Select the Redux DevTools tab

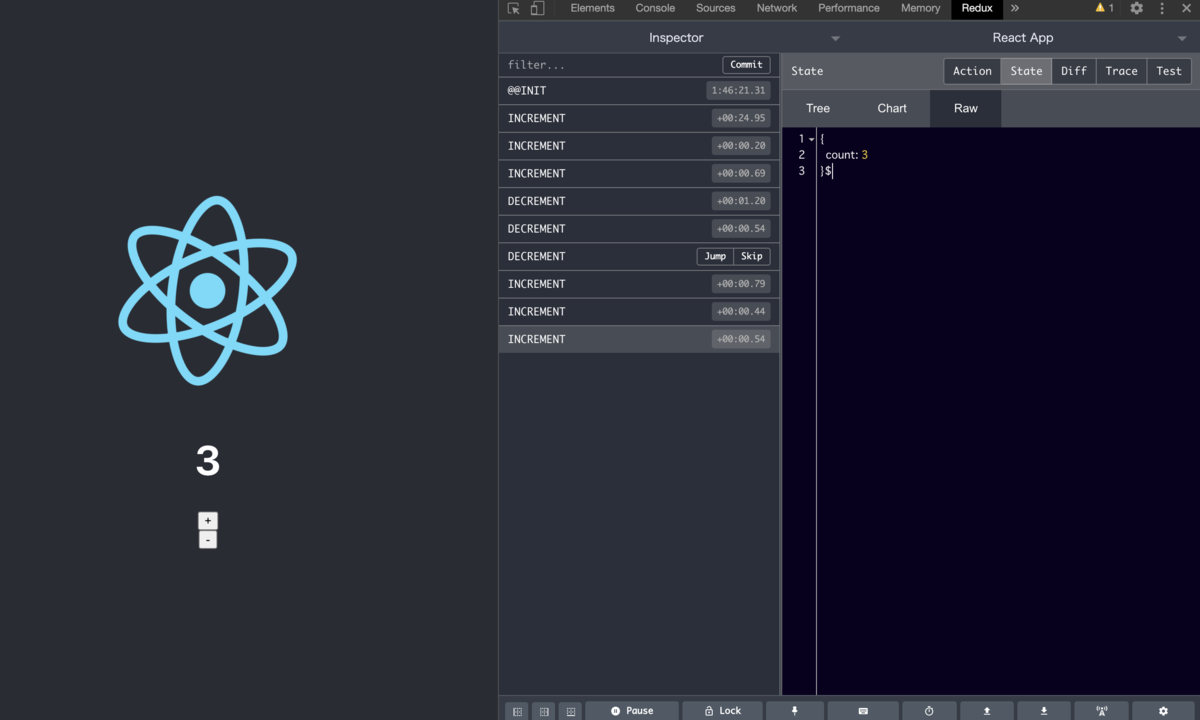point(977,8)
